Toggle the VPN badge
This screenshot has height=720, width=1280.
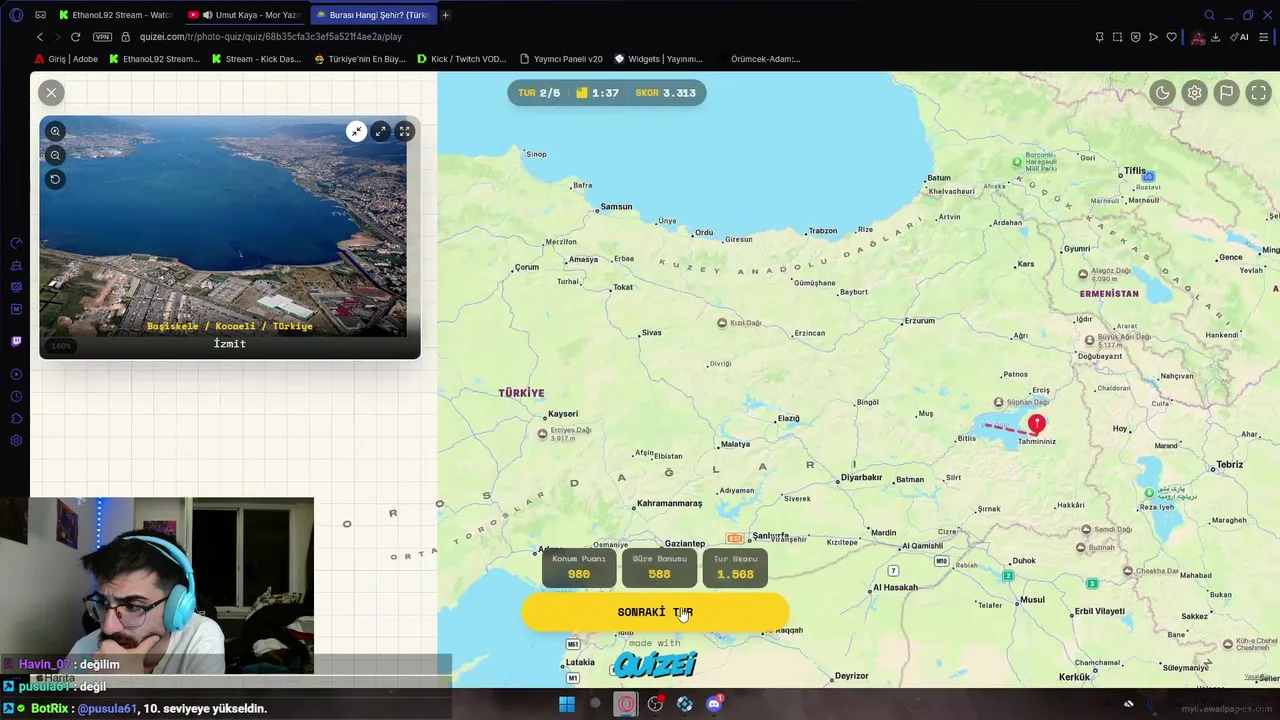[x=102, y=37]
